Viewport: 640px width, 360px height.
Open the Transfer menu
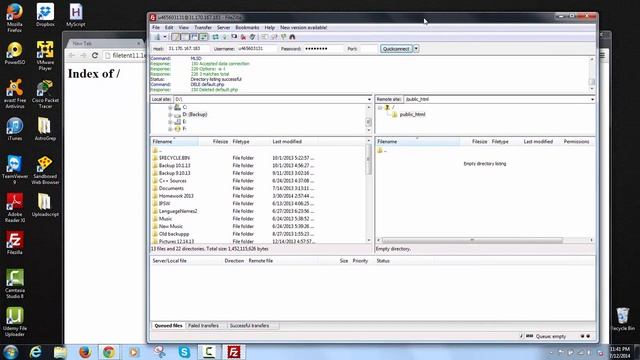203,27
